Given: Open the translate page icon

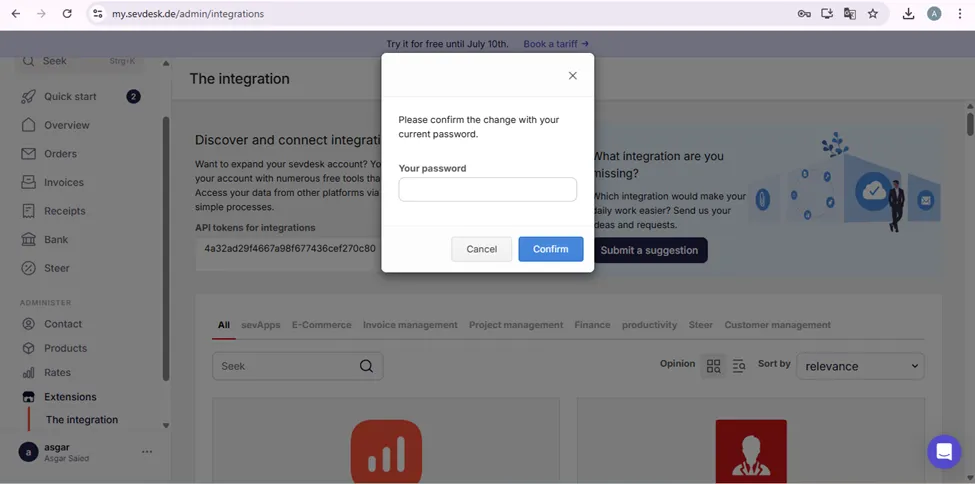Looking at the screenshot, I should click(x=849, y=14).
